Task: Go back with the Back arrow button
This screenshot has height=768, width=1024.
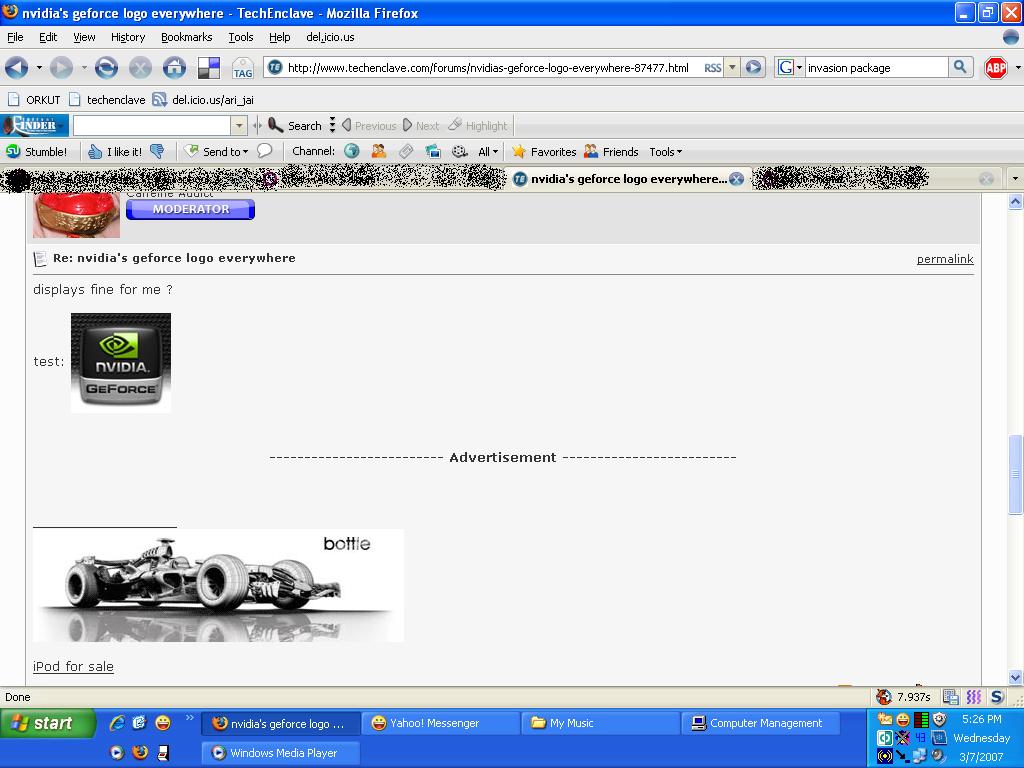Action: (x=16, y=67)
